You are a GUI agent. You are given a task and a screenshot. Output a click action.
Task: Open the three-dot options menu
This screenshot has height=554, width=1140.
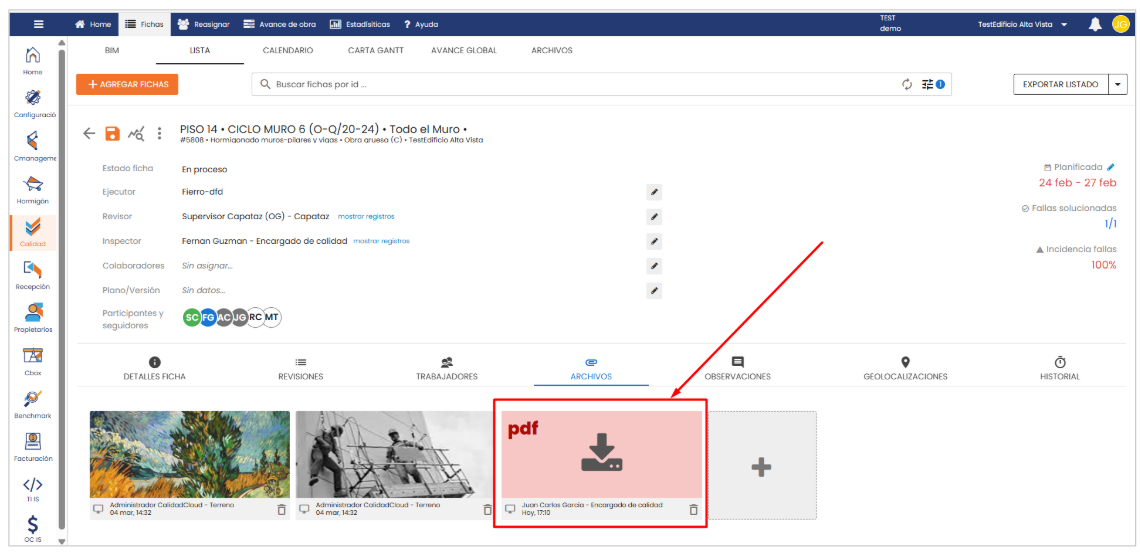coord(159,134)
